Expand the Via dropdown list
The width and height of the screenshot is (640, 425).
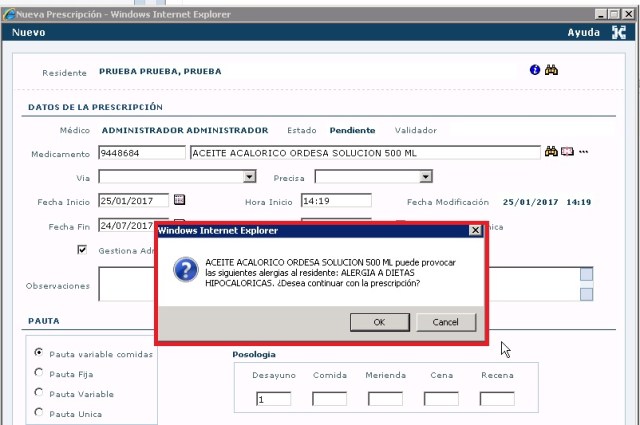(x=250, y=177)
